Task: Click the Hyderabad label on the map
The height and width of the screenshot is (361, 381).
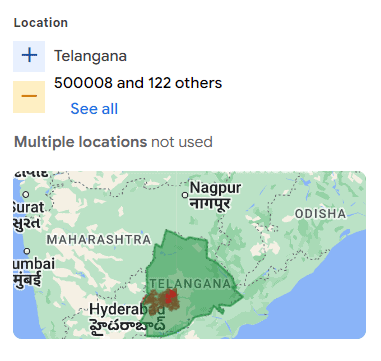Action: 127,310
